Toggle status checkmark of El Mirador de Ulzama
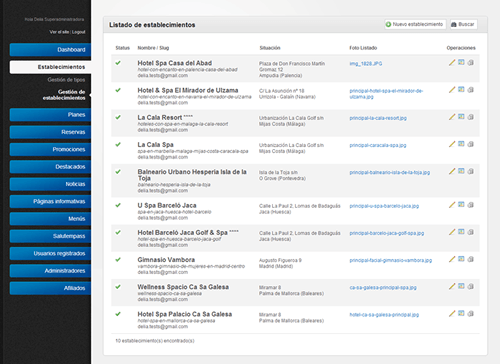This screenshot has height=364, width=500. (118, 90)
